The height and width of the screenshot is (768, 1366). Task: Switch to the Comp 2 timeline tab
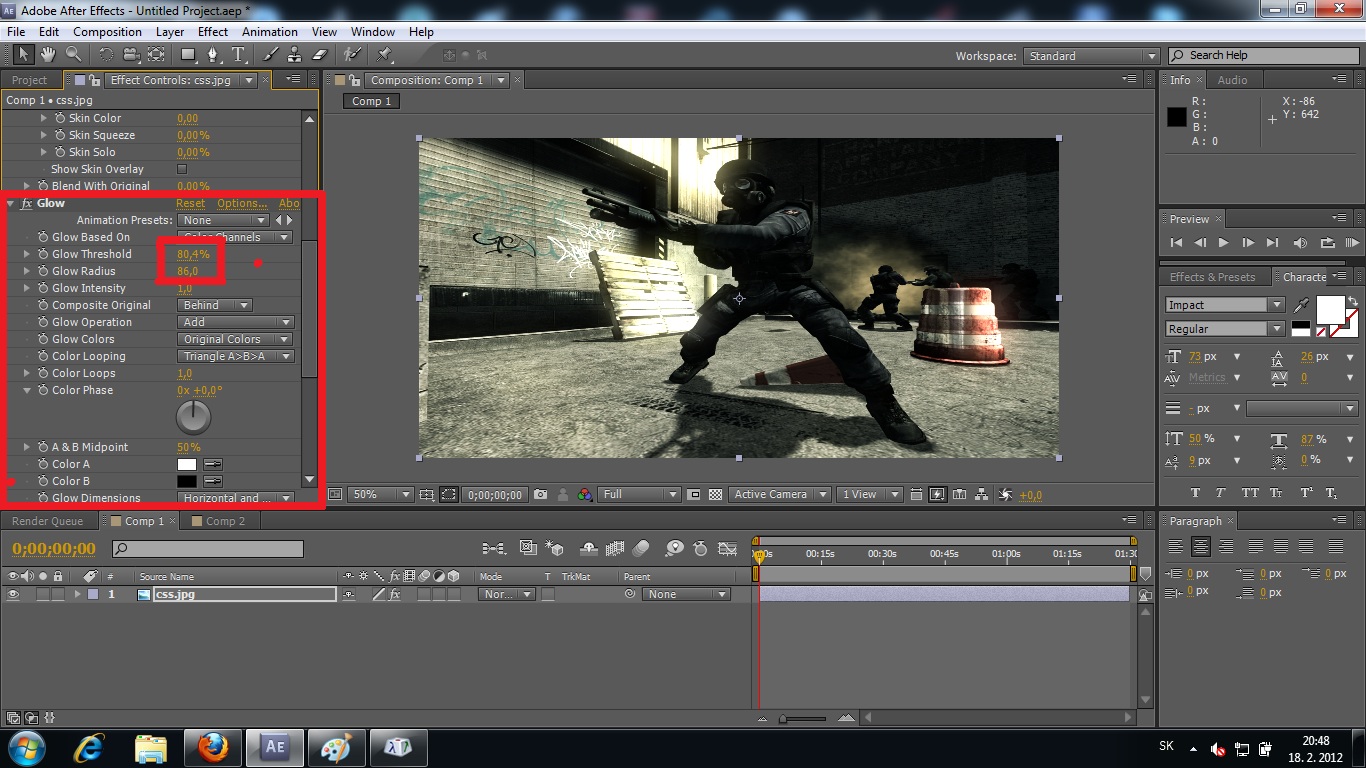point(225,521)
